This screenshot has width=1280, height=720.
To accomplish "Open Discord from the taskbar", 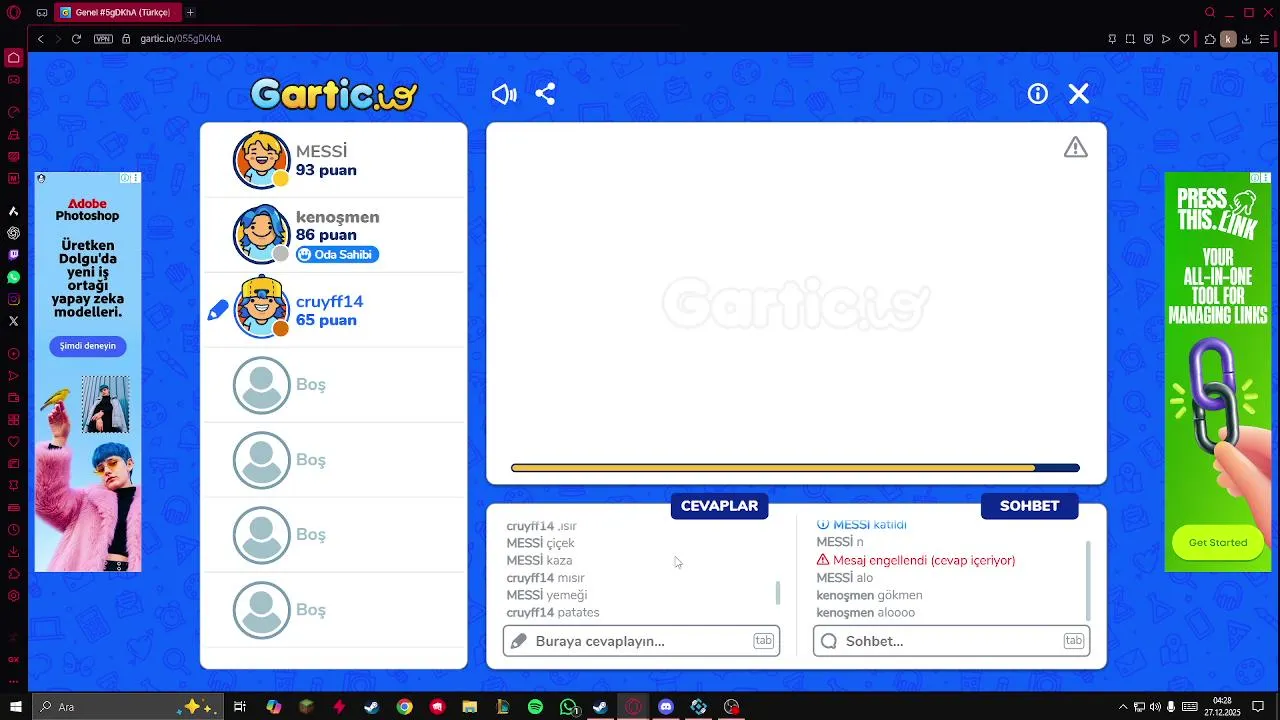I will coord(666,707).
